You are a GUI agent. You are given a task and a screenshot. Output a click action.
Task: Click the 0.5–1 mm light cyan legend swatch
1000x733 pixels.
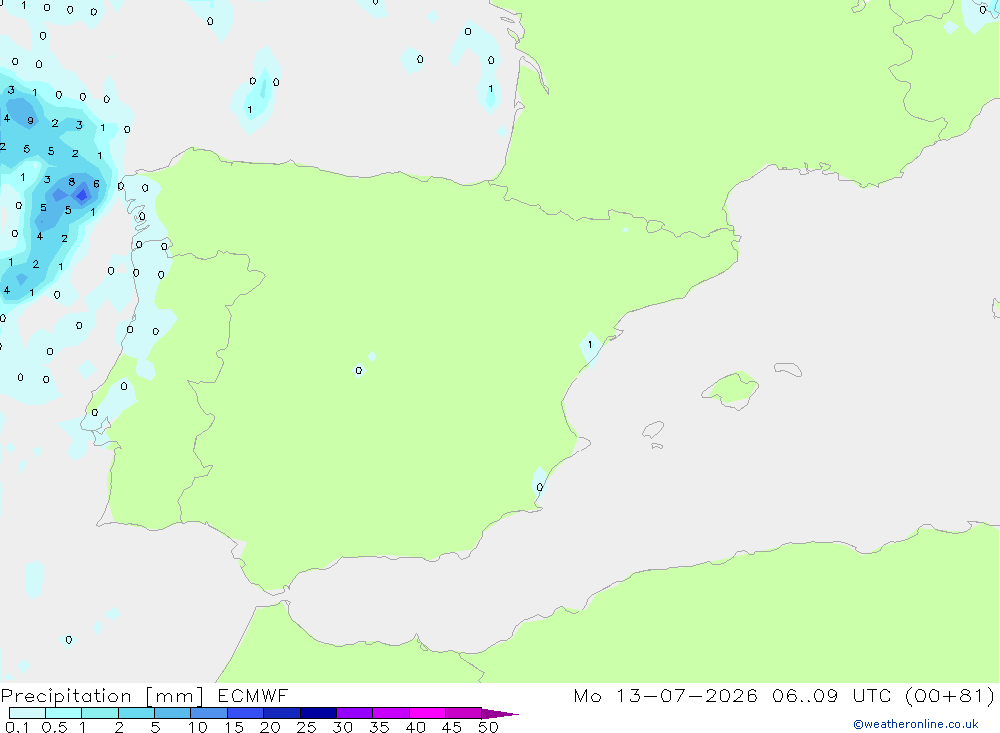pos(63,713)
